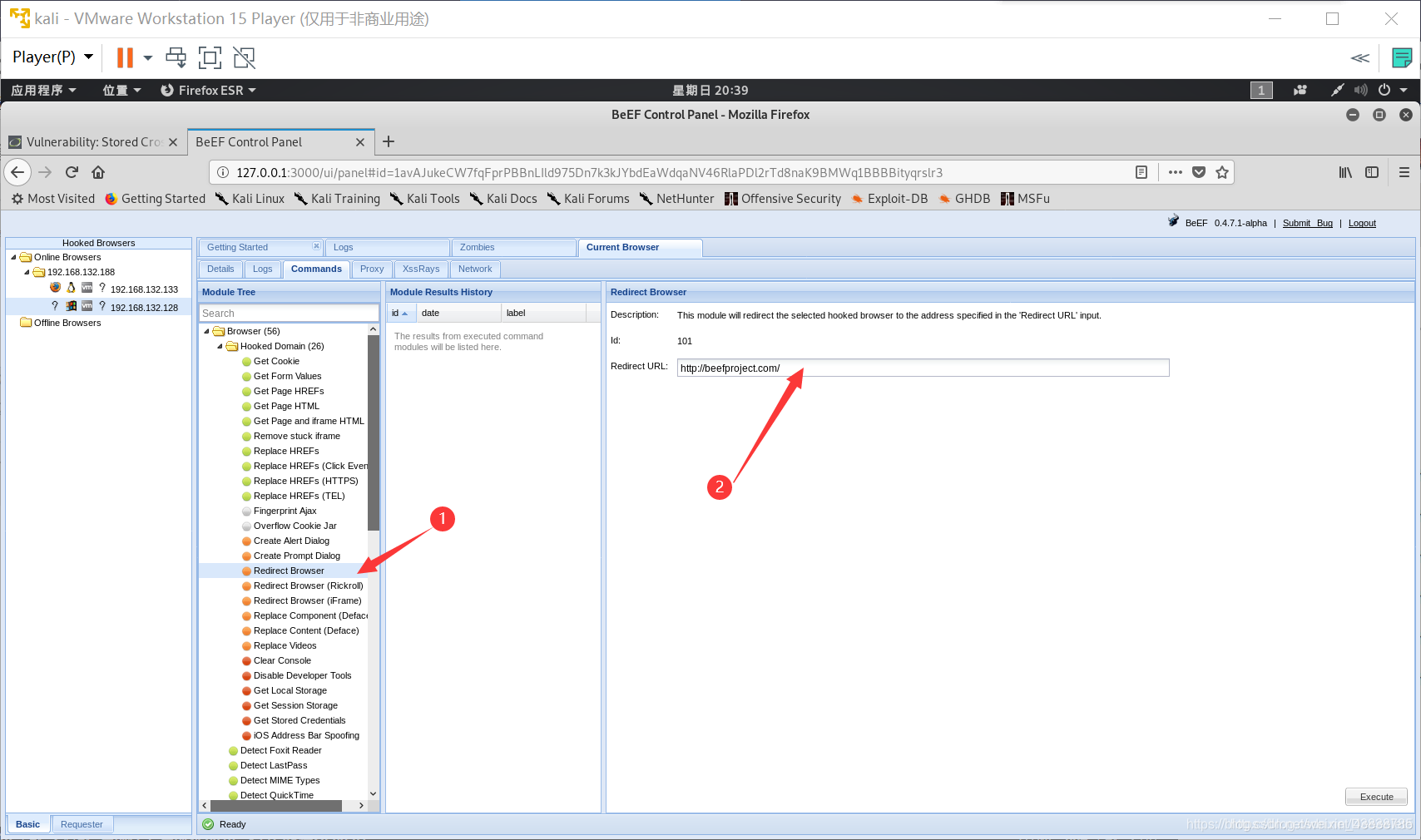This screenshot has height=840, width=1421.
Task: Select hooked browser 192.168.132.133
Action: (144, 289)
